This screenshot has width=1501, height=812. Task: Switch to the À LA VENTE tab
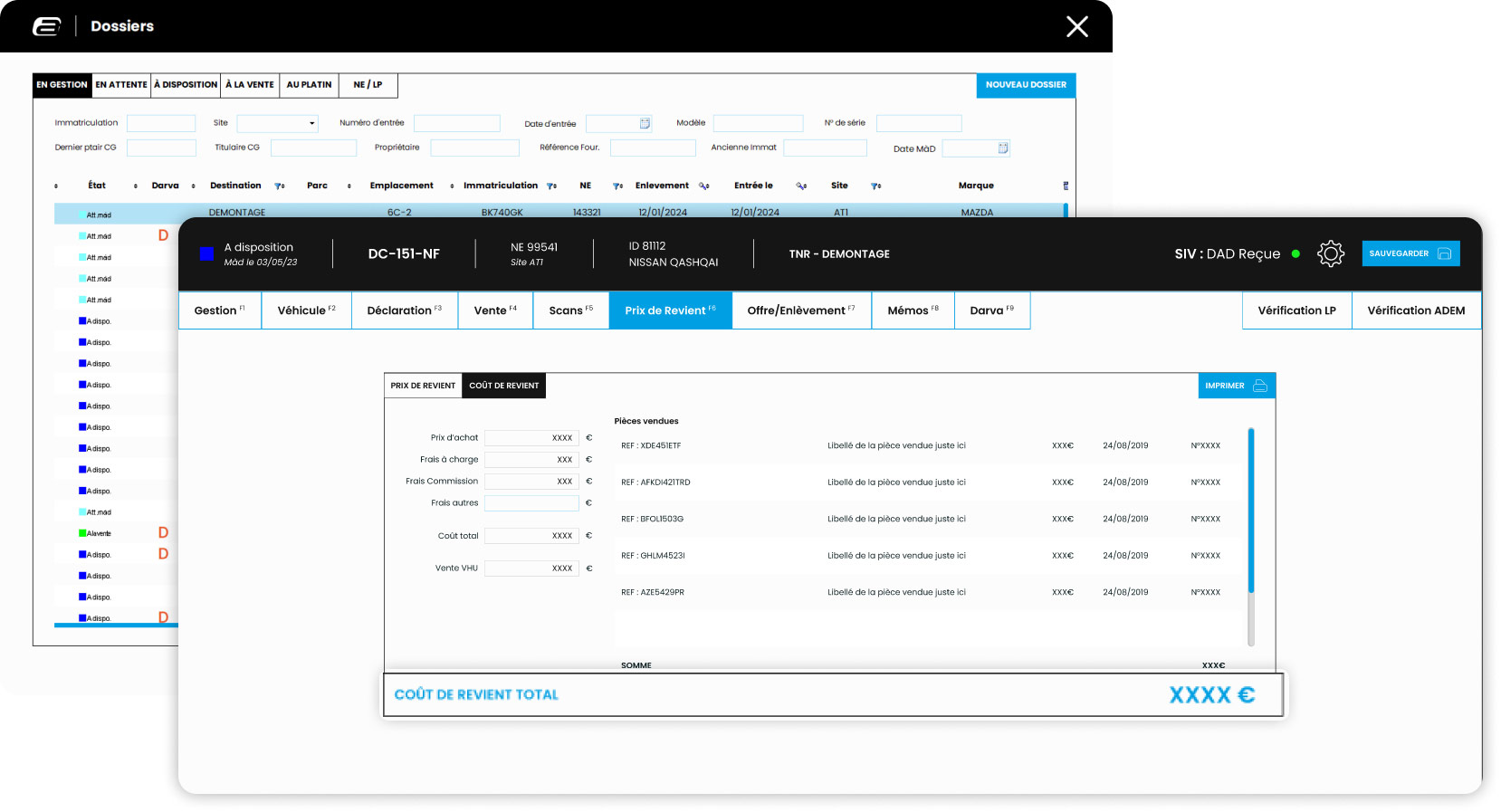(x=250, y=85)
